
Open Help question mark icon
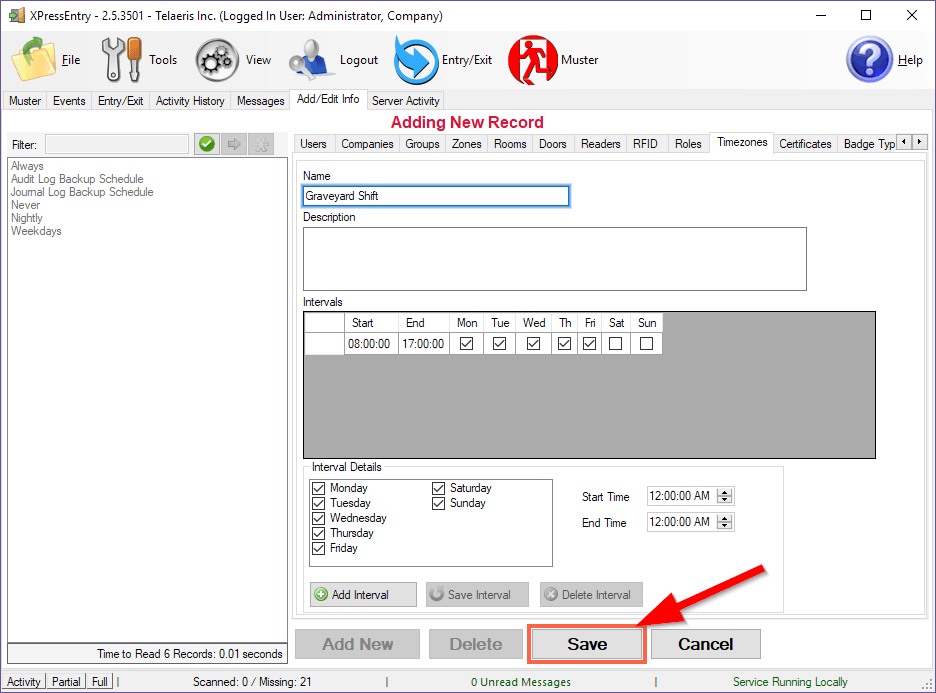[x=869, y=60]
